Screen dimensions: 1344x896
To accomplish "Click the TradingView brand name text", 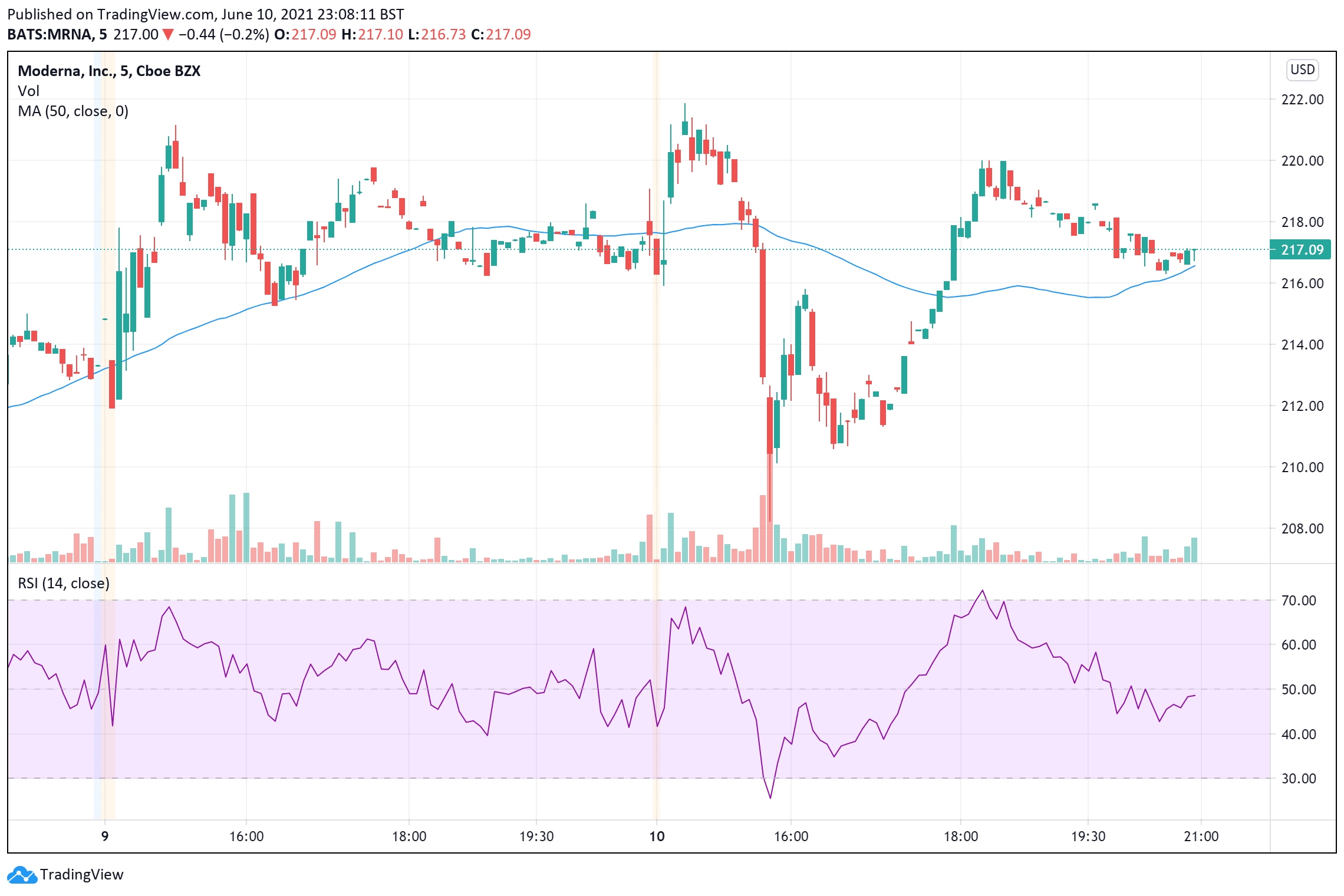I will click(x=82, y=875).
